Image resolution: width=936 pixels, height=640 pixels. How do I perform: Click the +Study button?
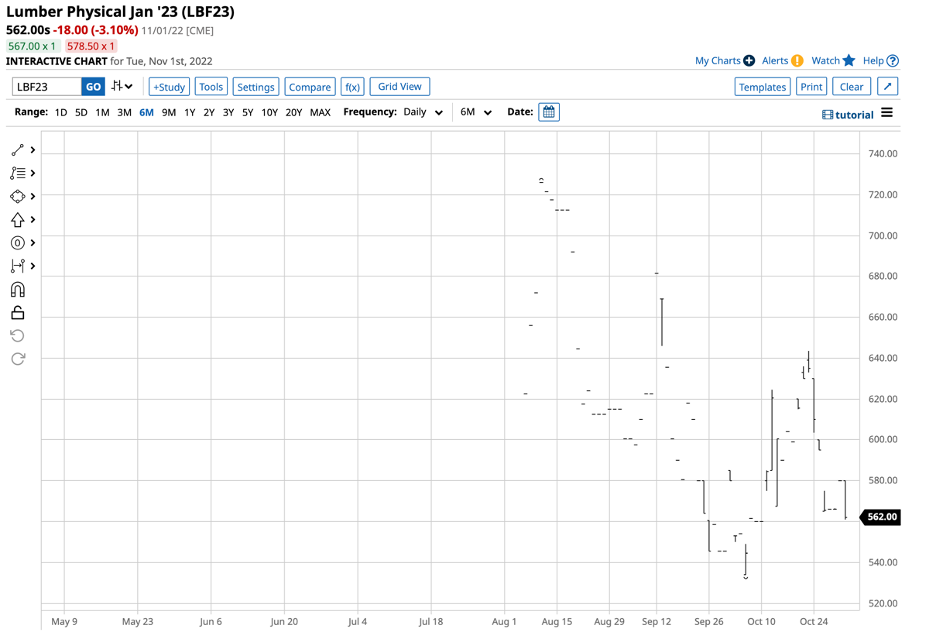[x=169, y=87]
